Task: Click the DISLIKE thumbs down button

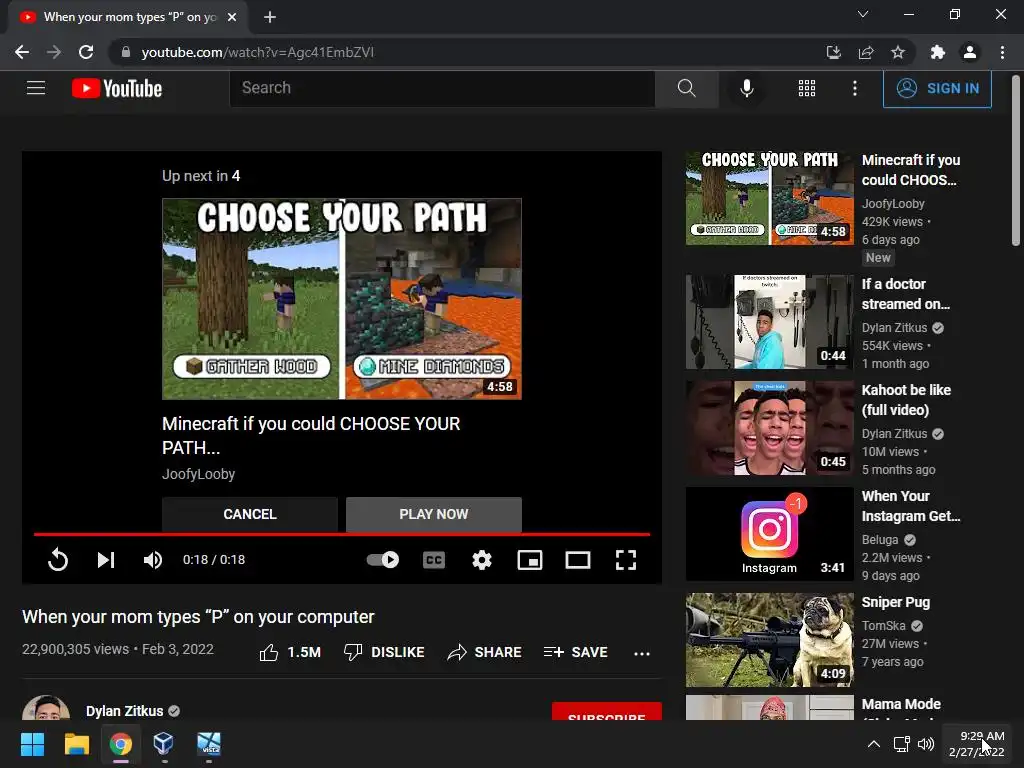Action: coord(384,652)
